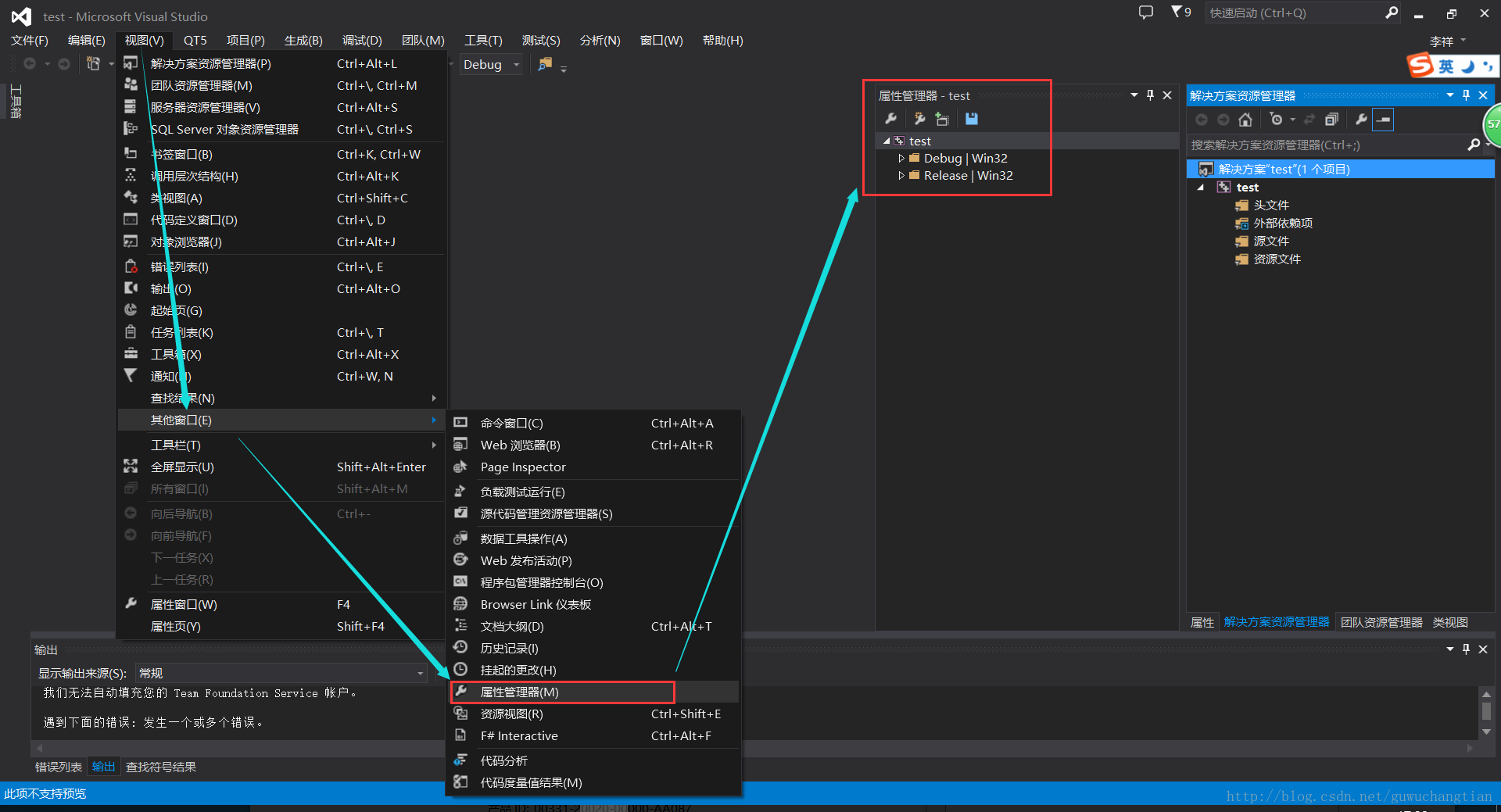Screen dimensions: 1501x812
Task: Select 命令窗口(C) menu entry
Action: [x=594, y=423]
